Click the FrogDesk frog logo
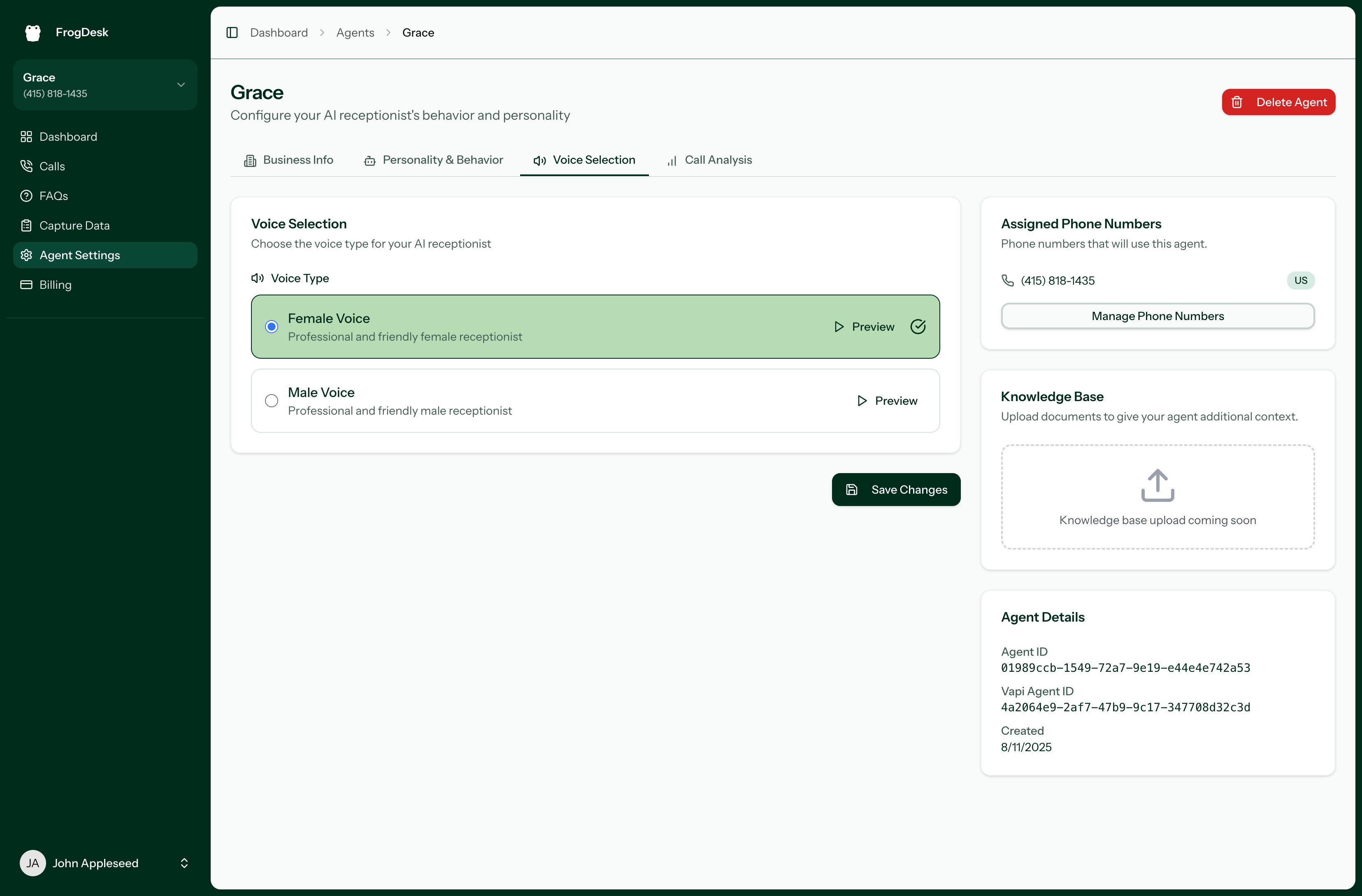Image resolution: width=1362 pixels, height=896 pixels. pos(32,32)
